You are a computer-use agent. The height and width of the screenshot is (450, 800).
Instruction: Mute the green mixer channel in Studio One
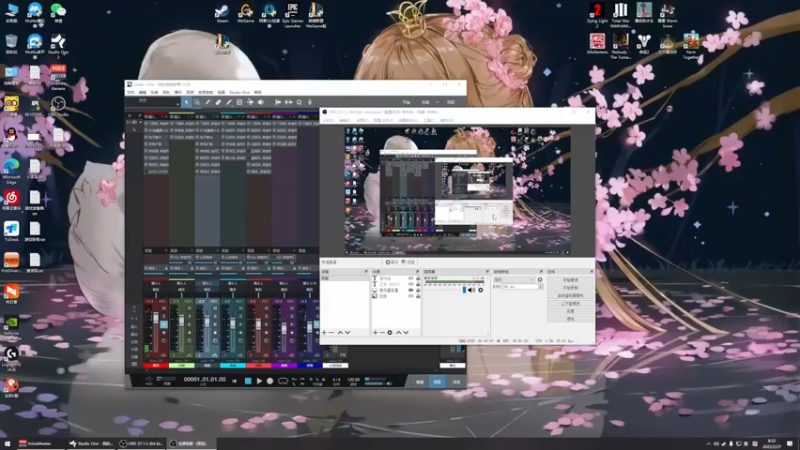coord(189,309)
